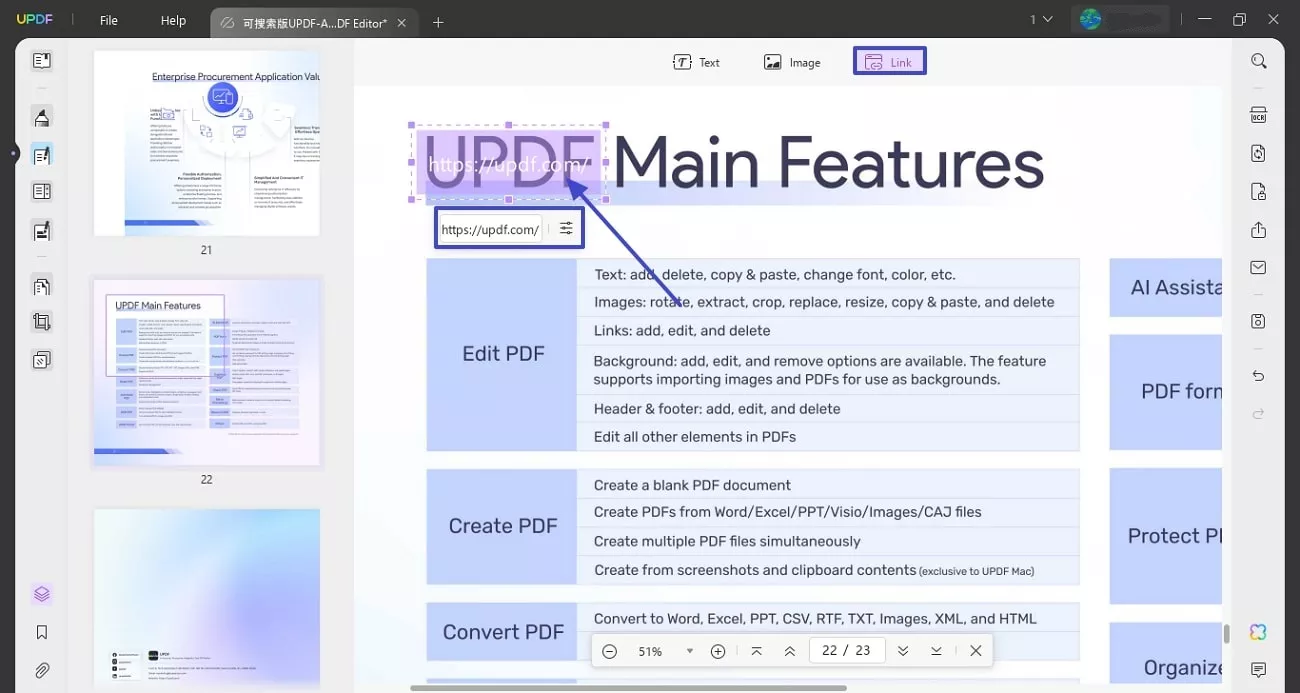
Task: Expand the window count dropdown showing 1
Action: (1041, 19)
